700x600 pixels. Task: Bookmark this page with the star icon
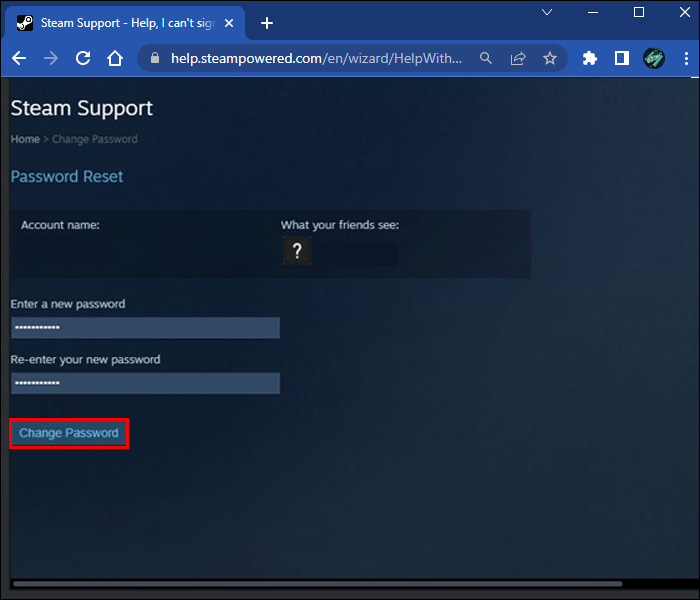(x=550, y=58)
